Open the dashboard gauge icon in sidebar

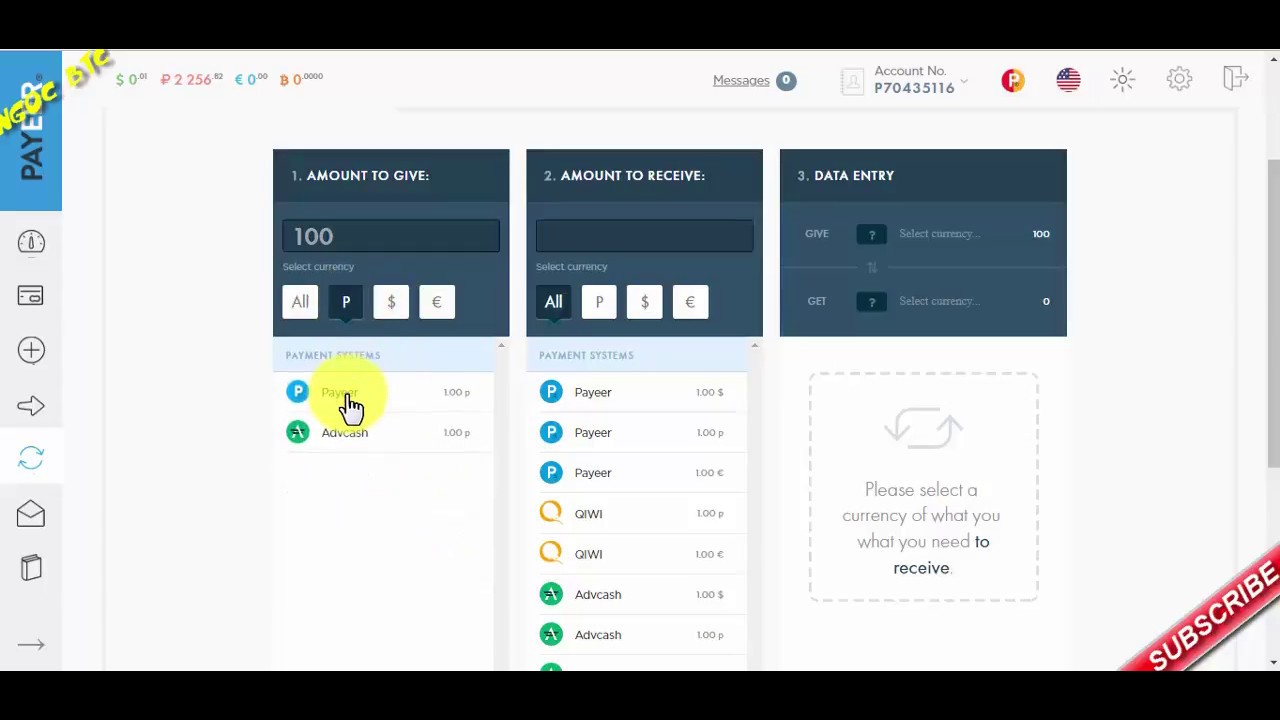point(31,242)
